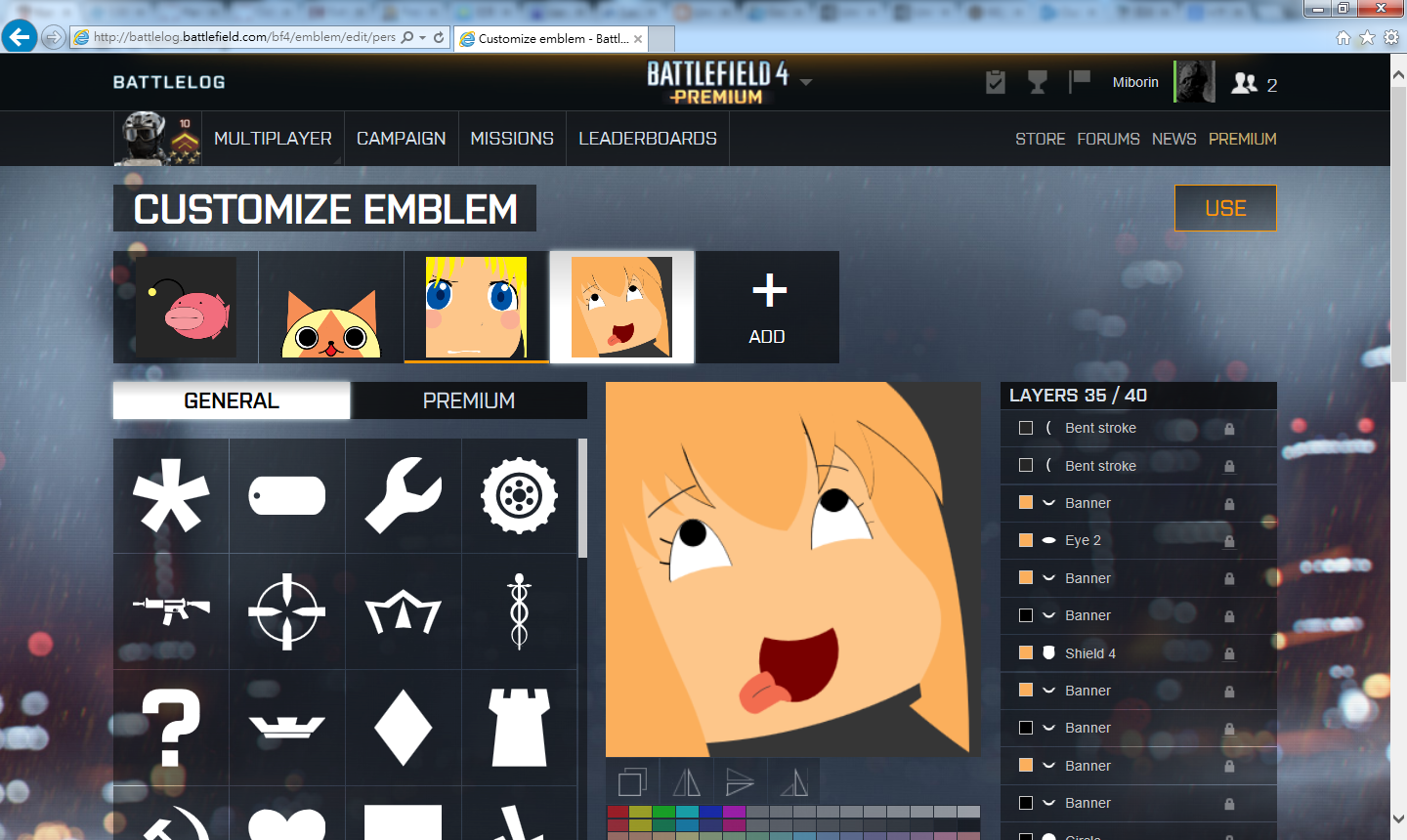The height and width of the screenshot is (840, 1407).
Task: Open the FORUMS link
Action: pos(1108,139)
